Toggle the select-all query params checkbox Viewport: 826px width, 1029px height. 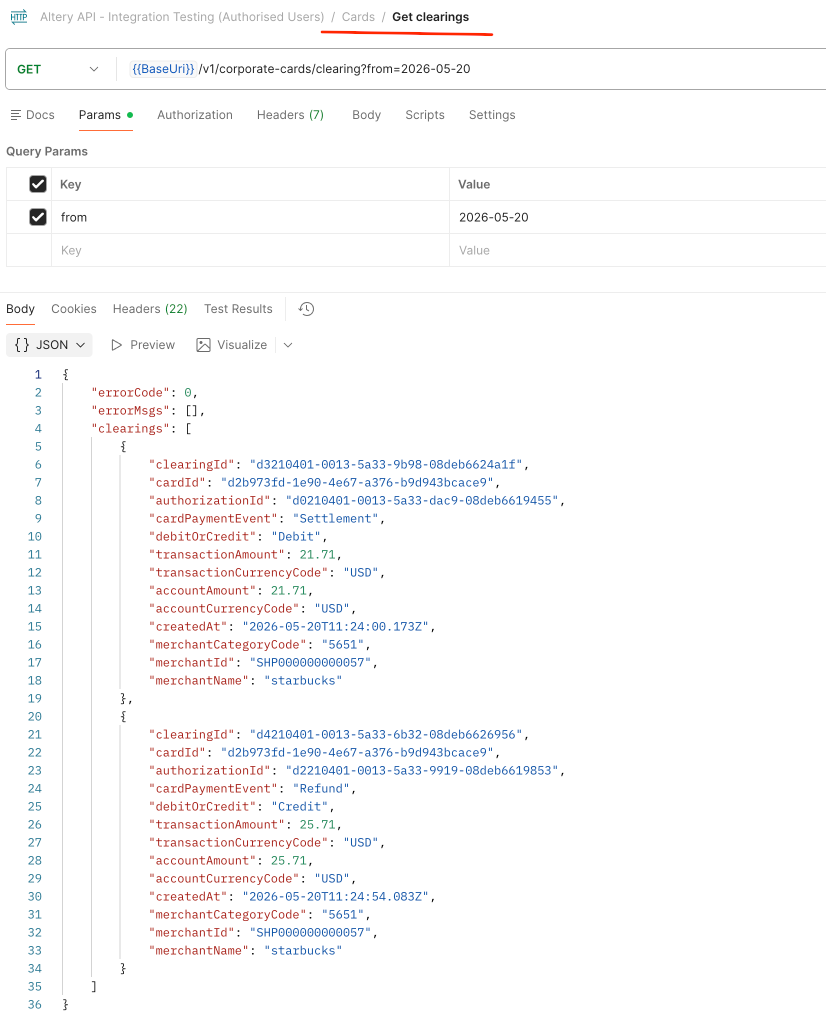click(38, 184)
